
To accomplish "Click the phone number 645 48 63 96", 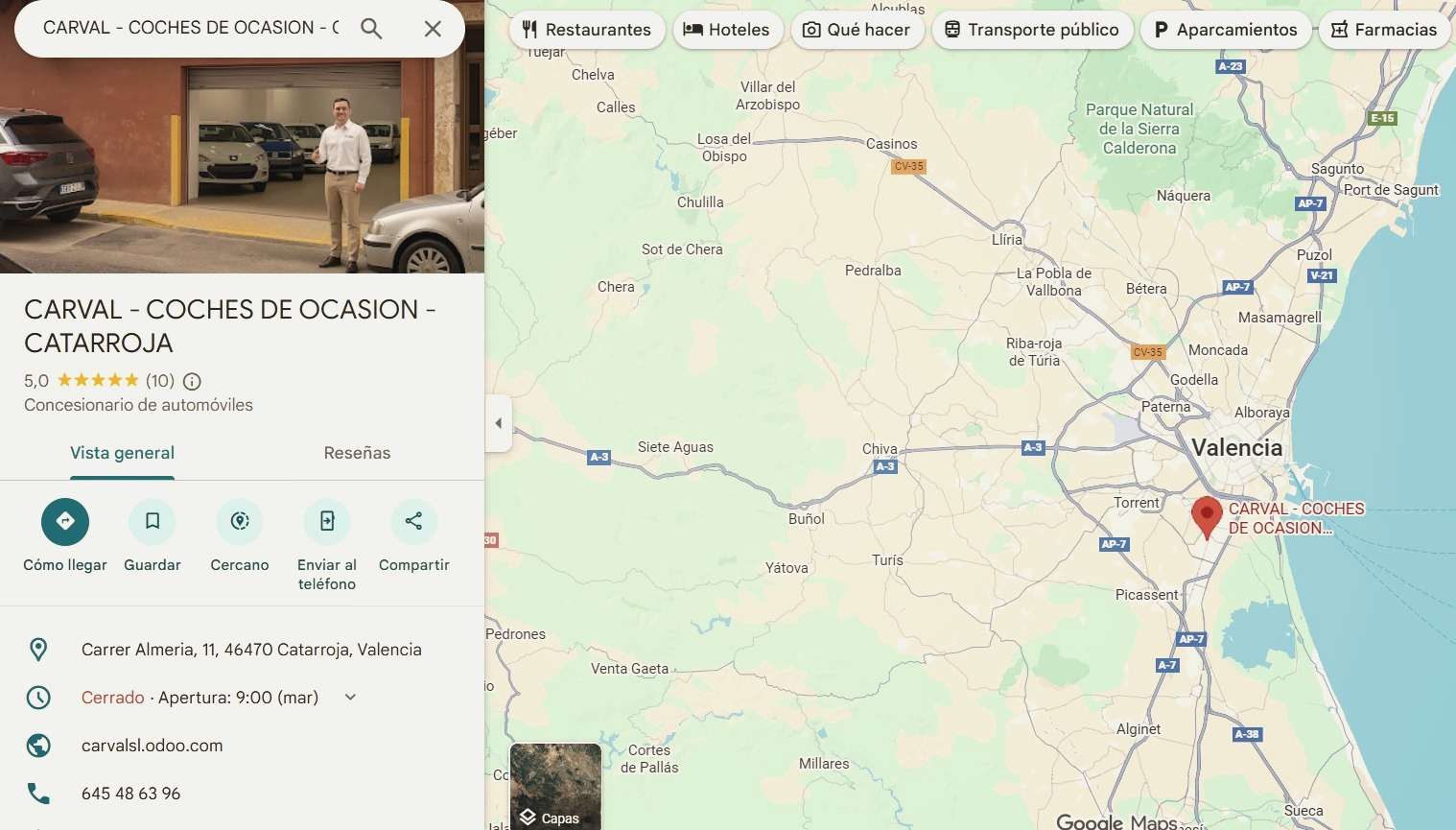I will (x=130, y=794).
